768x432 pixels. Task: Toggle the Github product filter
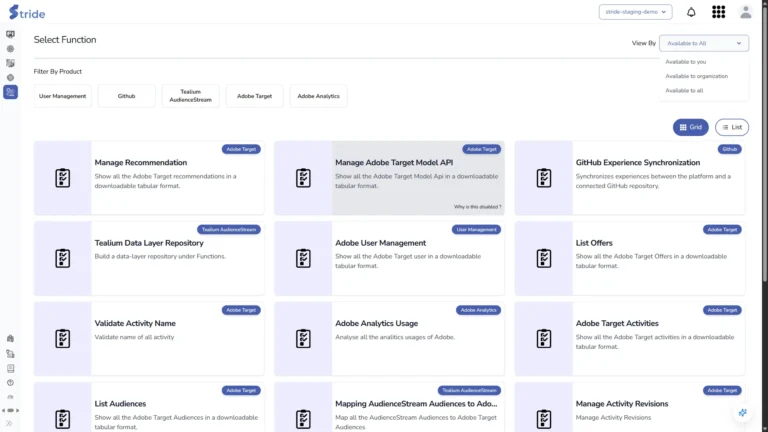coord(126,96)
